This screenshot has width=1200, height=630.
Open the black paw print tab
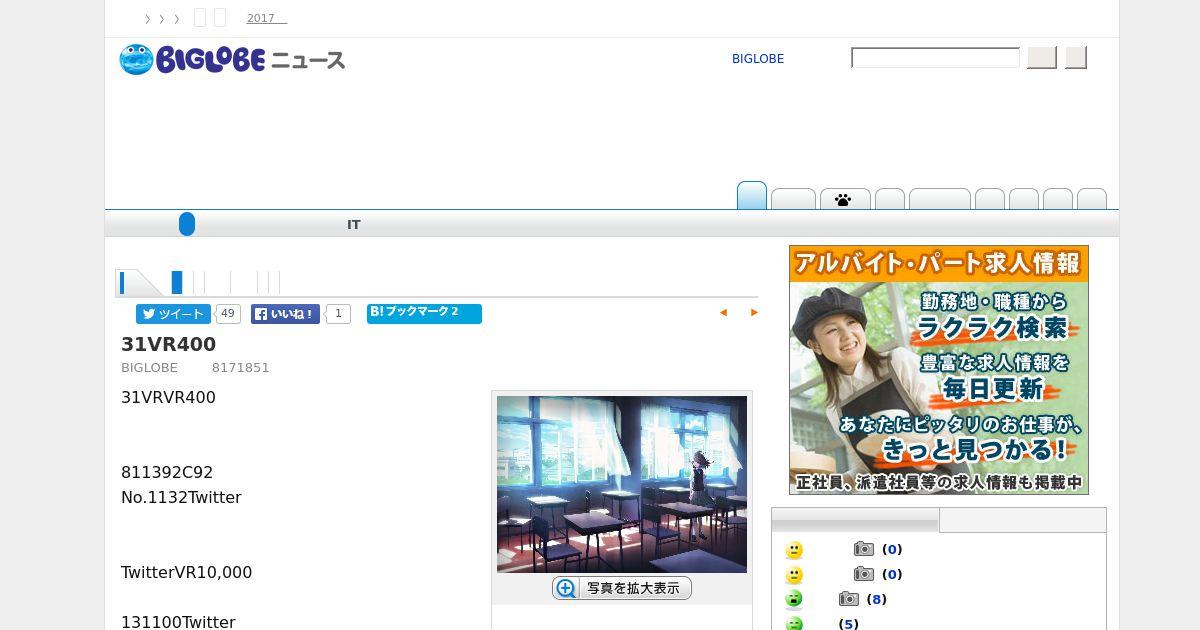tap(845, 199)
